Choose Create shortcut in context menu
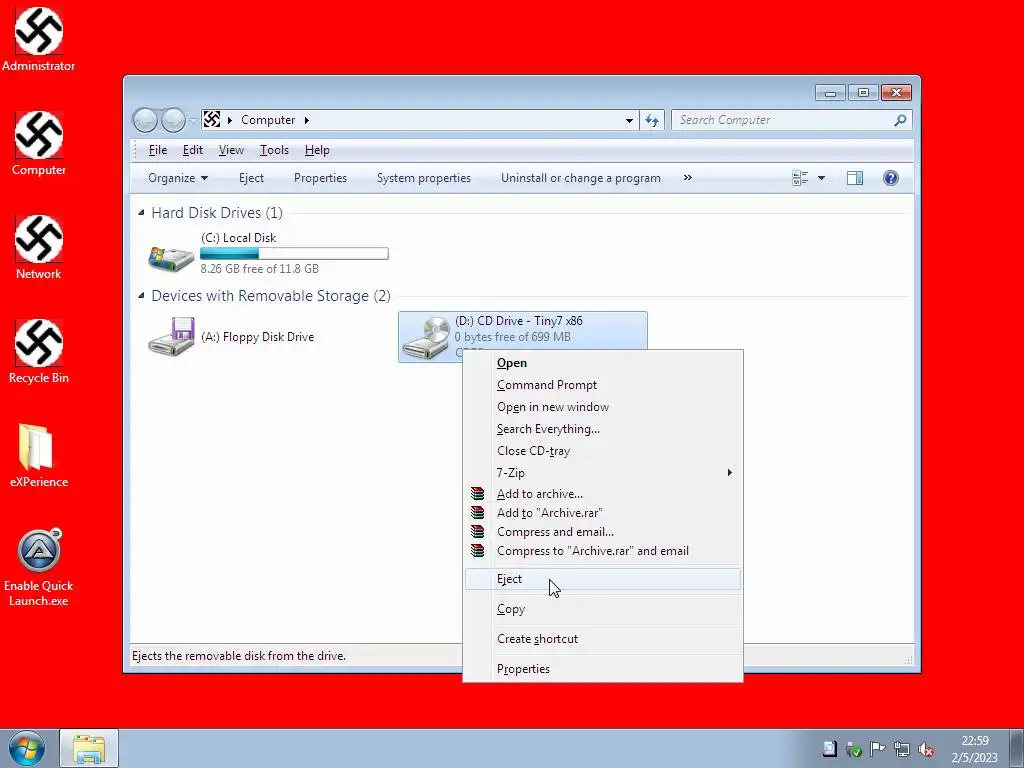 [602, 639]
